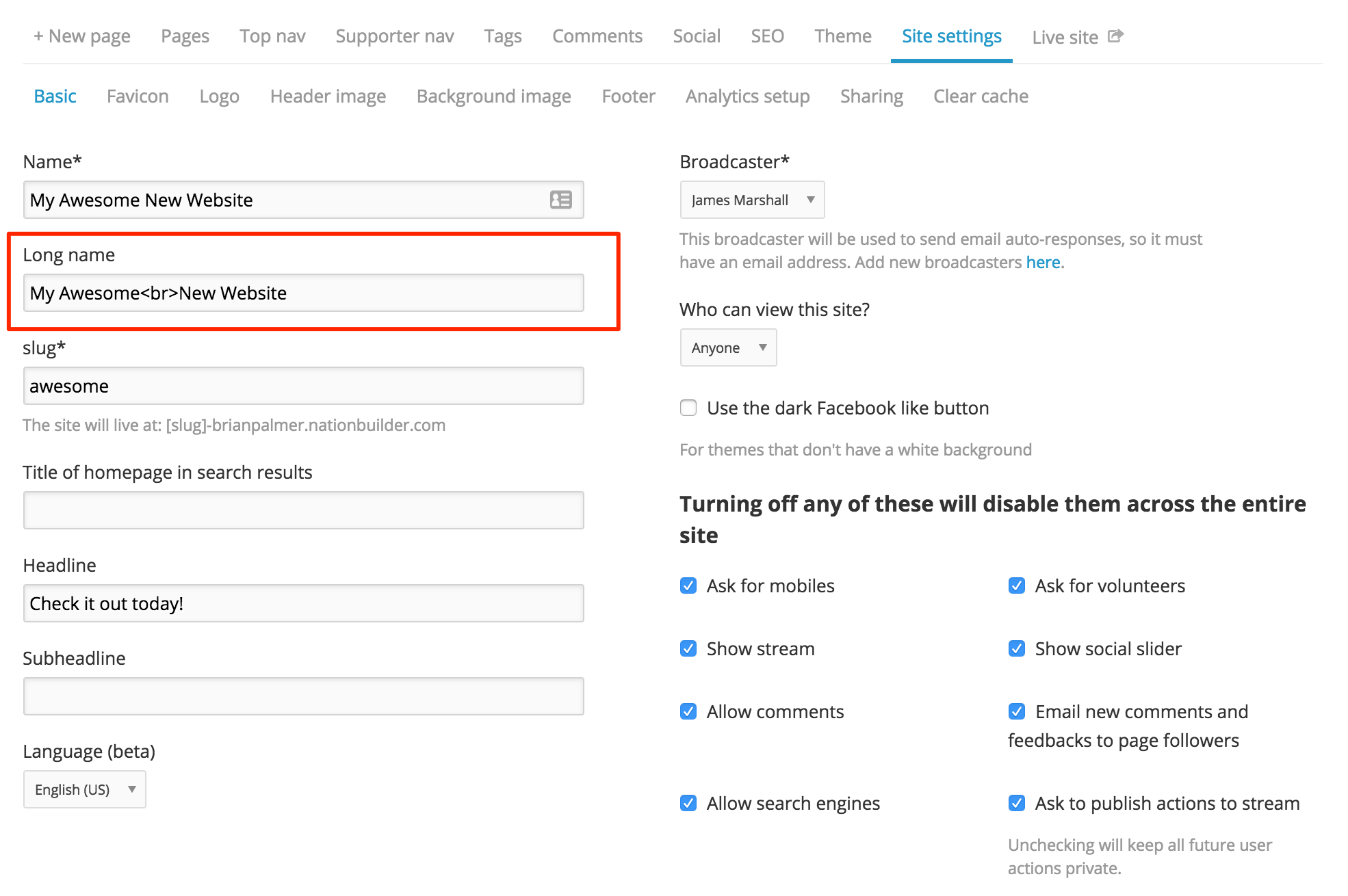Viewport: 1348px width, 896px height.
Task: Expand the Who can view this site dropdown
Action: 728,347
